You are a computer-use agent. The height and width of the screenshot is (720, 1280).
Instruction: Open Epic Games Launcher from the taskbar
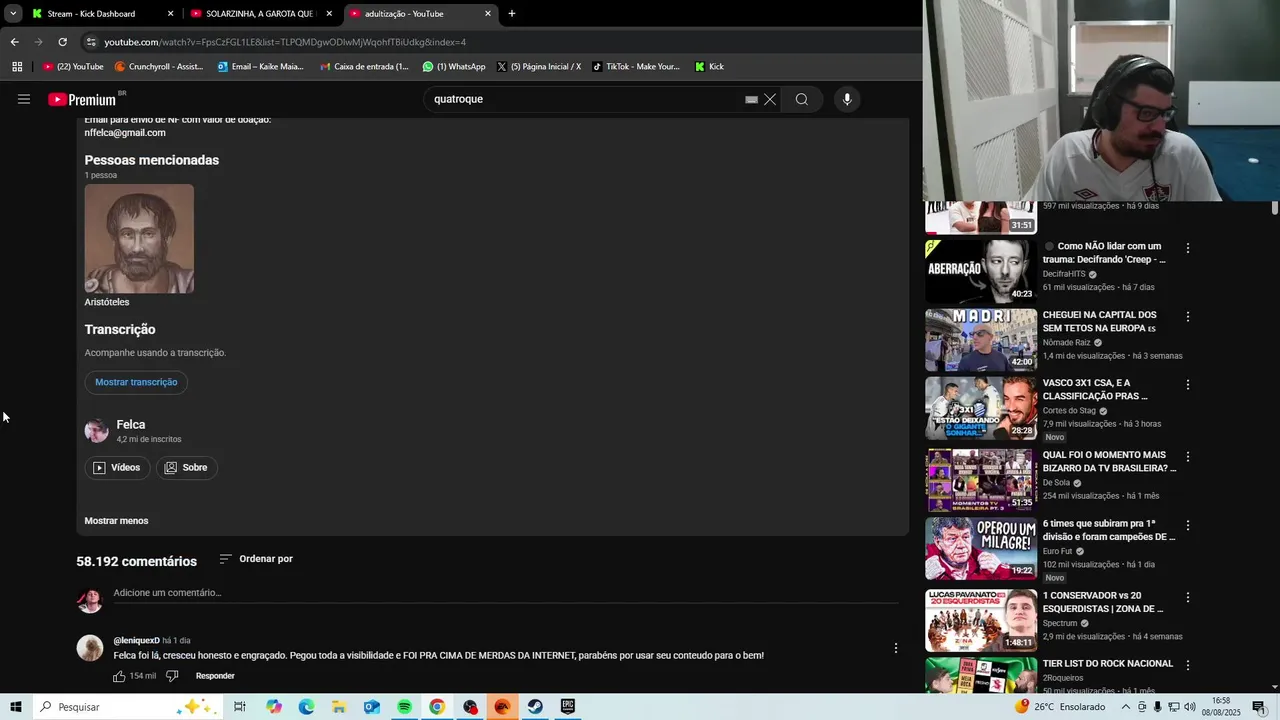(x=568, y=707)
